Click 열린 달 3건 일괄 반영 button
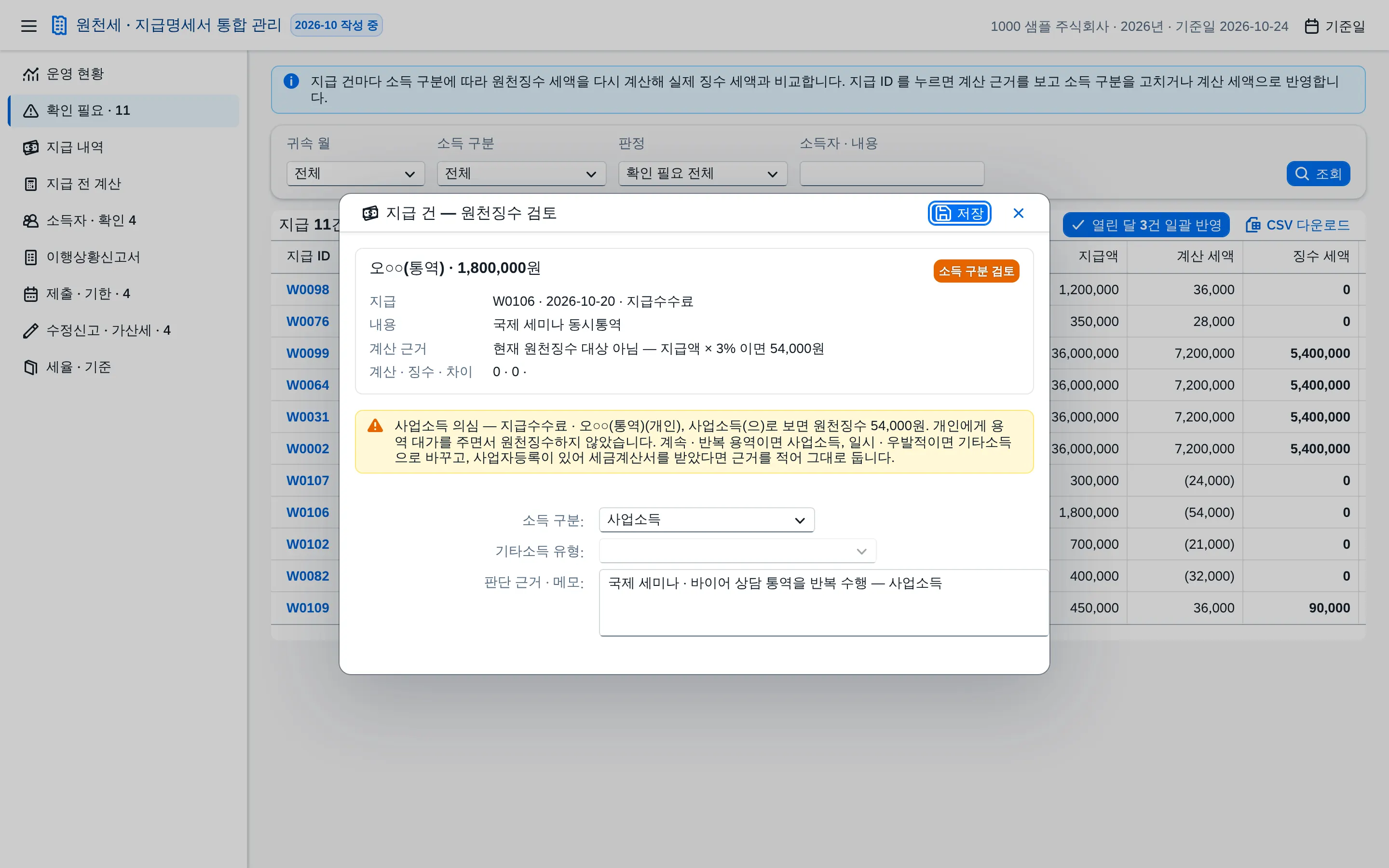 pos(1145,225)
